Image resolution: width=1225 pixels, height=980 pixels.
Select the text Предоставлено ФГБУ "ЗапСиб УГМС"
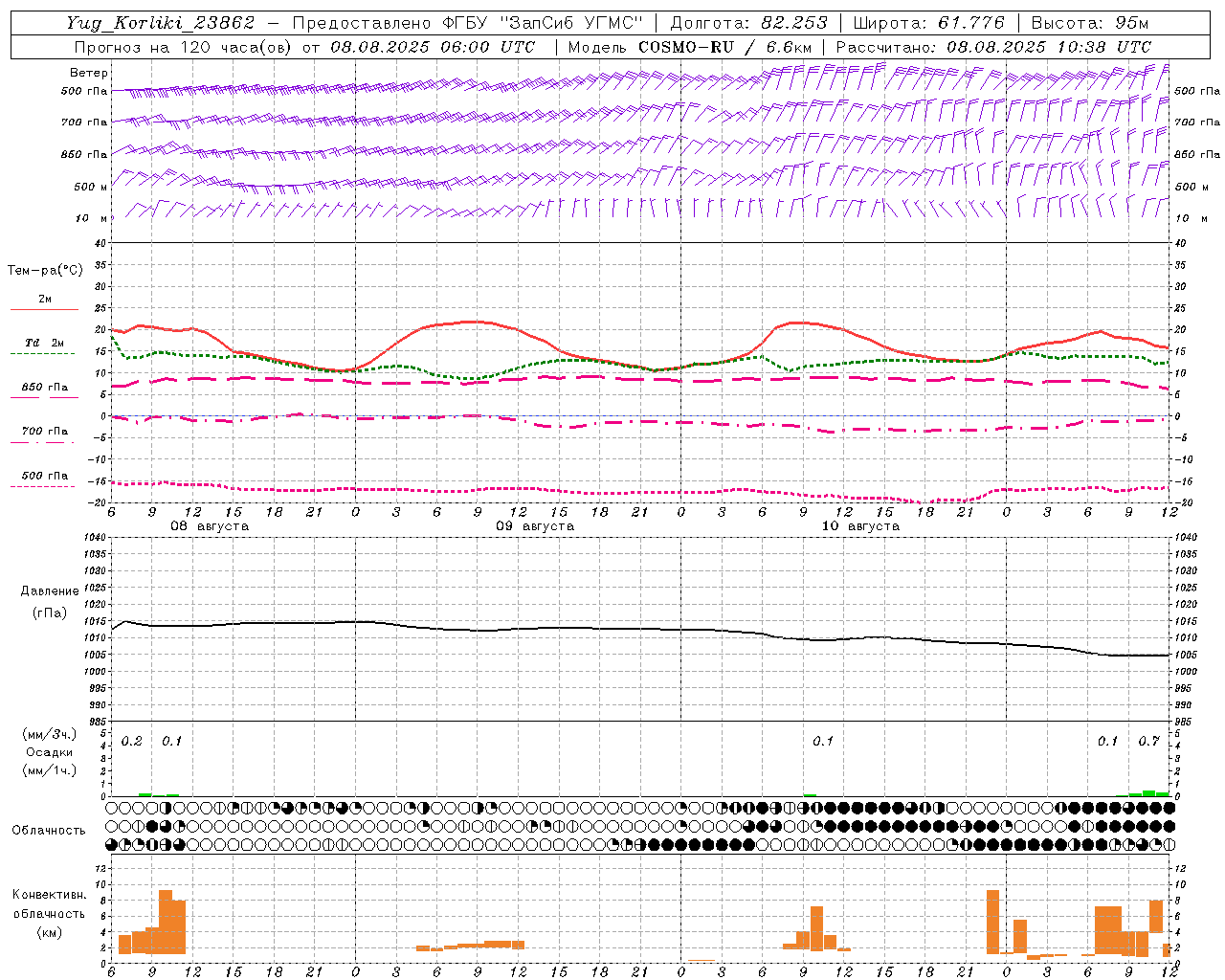[467, 23]
